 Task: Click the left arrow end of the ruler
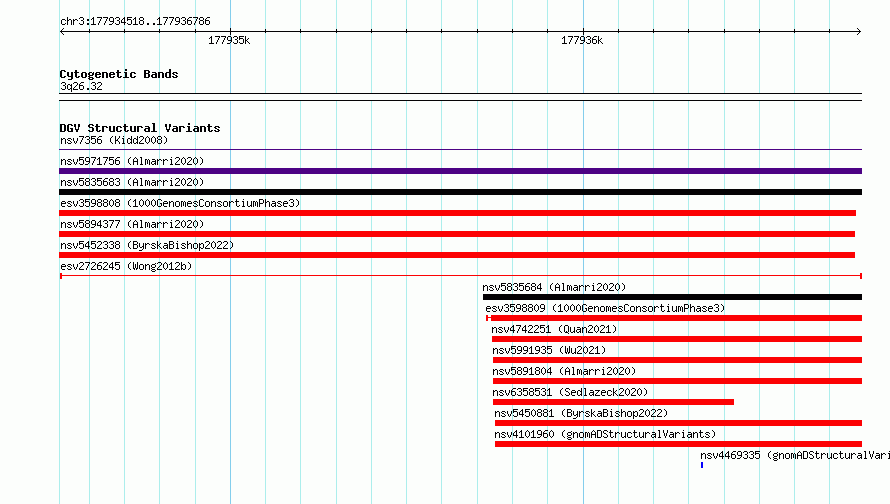coord(62,31)
